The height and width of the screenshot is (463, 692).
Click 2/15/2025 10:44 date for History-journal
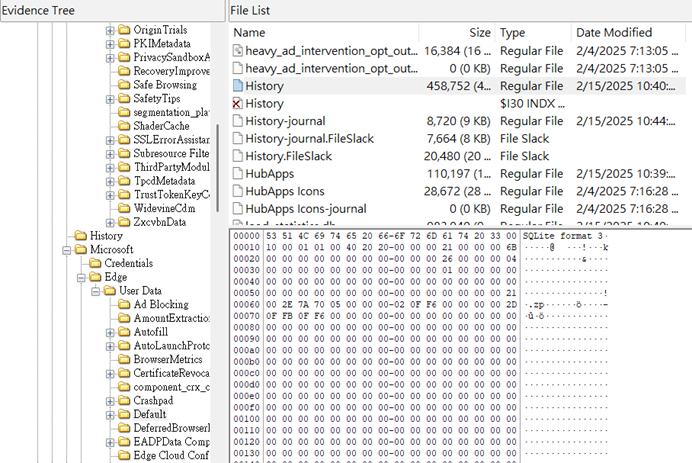point(626,121)
